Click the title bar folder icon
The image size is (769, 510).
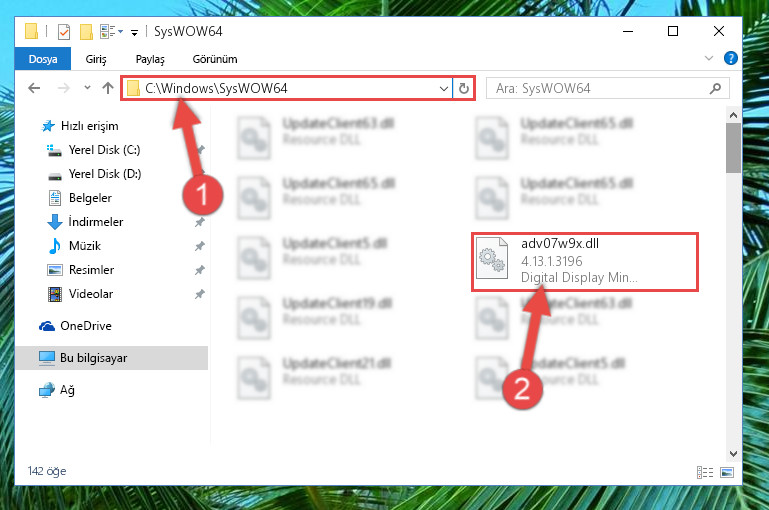(32, 31)
